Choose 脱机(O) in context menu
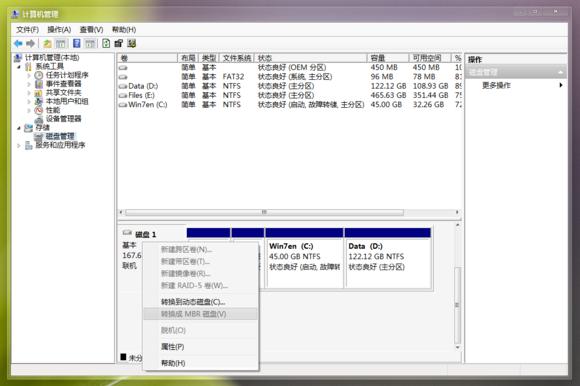This screenshot has height=386, width=580. 201,330
